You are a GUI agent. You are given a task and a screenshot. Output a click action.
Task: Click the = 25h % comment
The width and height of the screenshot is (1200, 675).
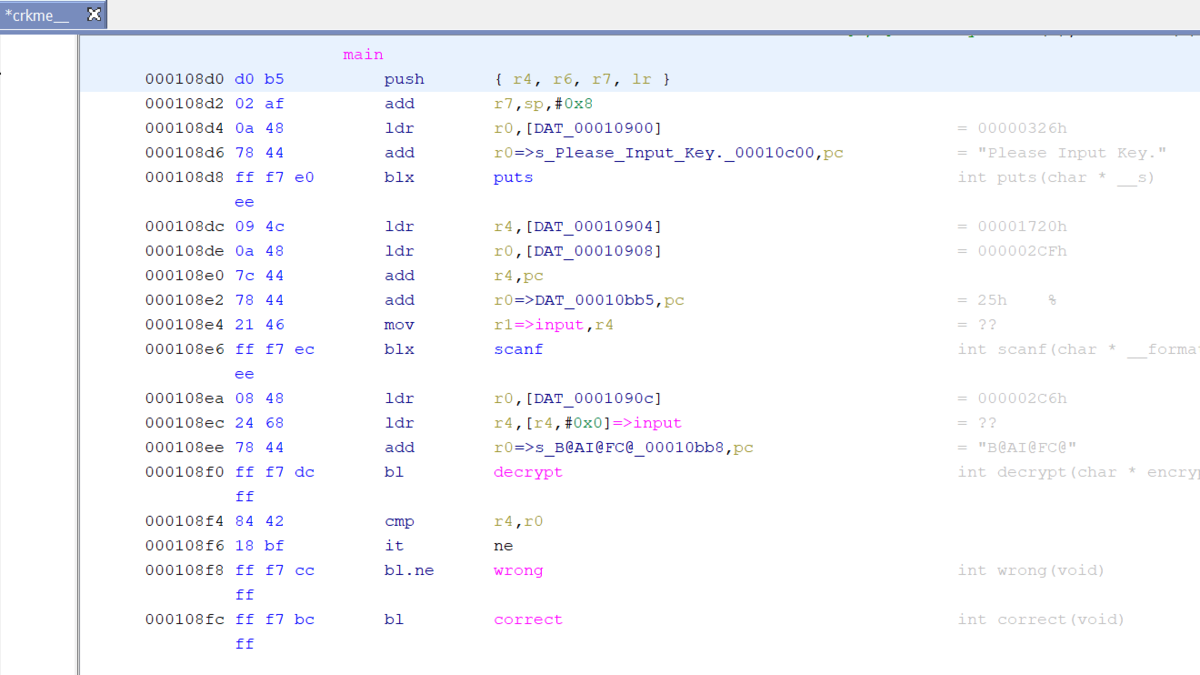point(1007,300)
